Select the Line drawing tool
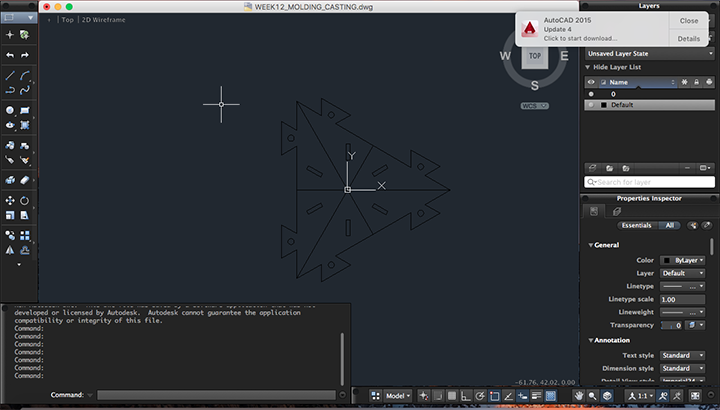720x410 pixels. point(10,75)
